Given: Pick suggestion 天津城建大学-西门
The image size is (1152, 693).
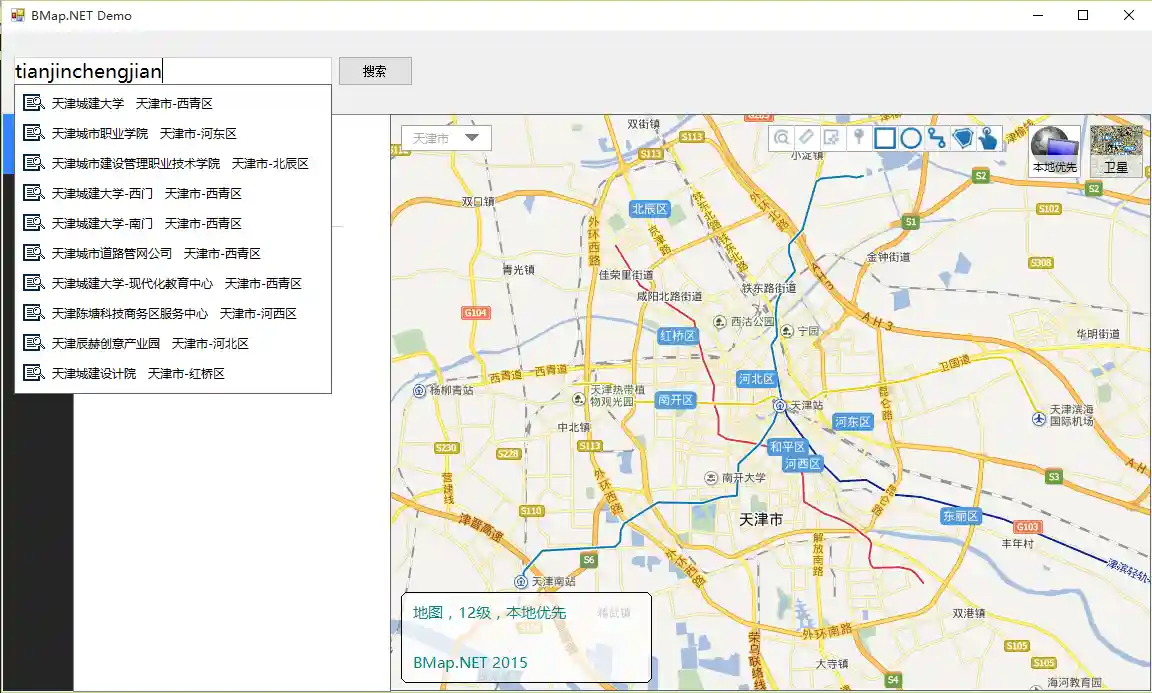Looking at the screenshot, I should click(146, 193).
